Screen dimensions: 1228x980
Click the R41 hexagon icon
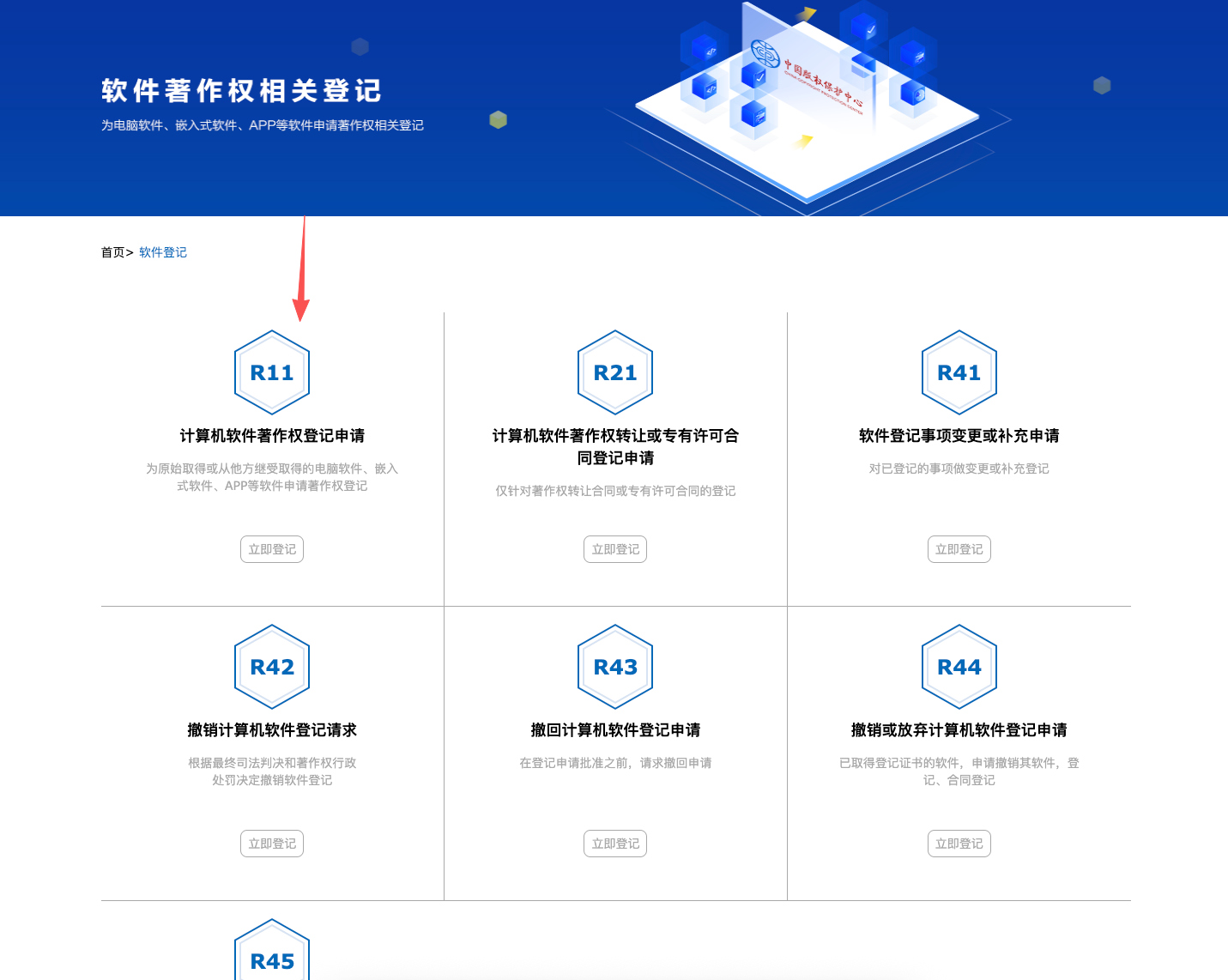pos(959,372)
